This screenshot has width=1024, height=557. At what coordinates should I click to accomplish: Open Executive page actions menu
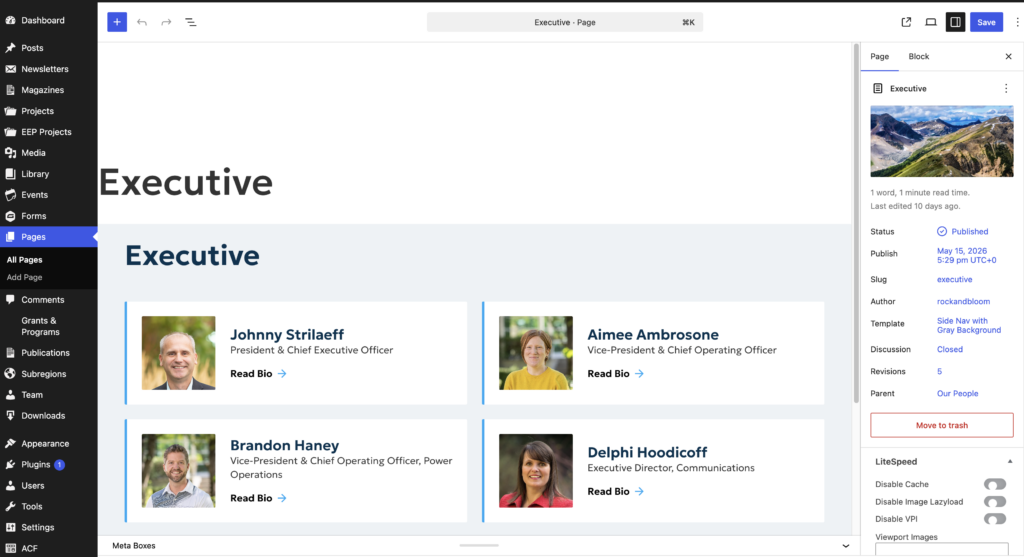click(1006, 88)
